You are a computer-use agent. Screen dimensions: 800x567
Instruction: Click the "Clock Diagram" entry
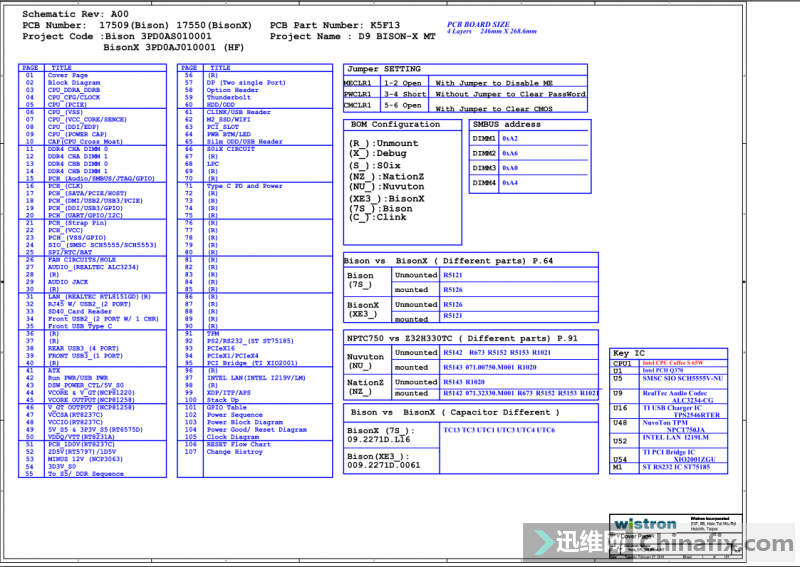pos(233,437)
